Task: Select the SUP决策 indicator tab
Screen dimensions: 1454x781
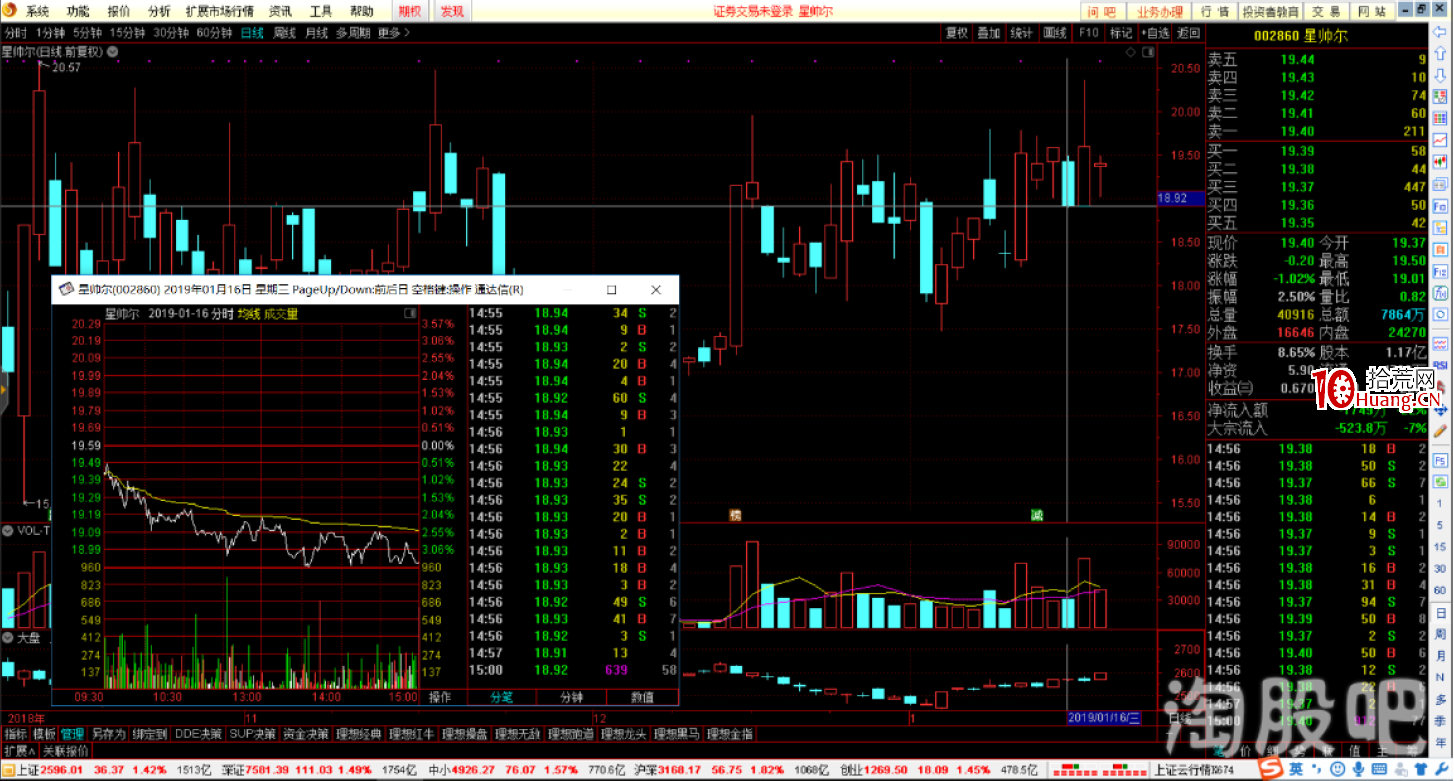Action: click(252, 733)
